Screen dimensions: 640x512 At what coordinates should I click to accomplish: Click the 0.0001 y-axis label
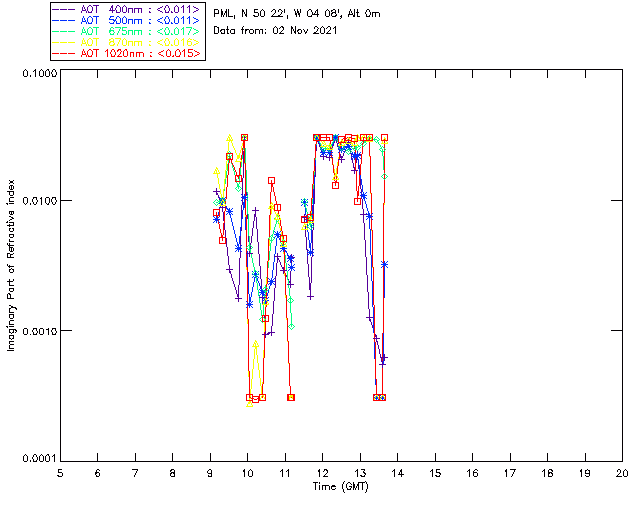[x=39, y=459]
